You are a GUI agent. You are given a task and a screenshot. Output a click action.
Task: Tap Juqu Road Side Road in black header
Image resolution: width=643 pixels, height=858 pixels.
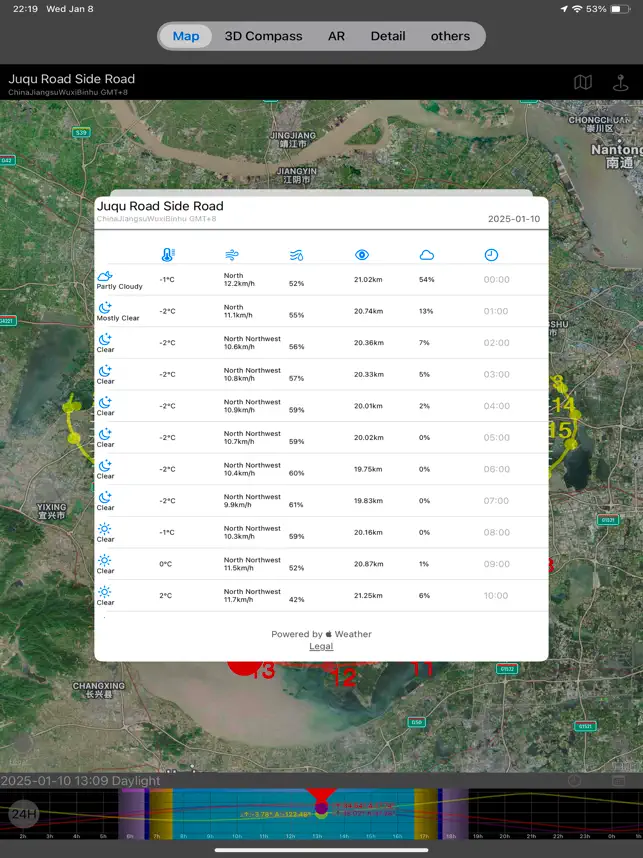(72, 79)
